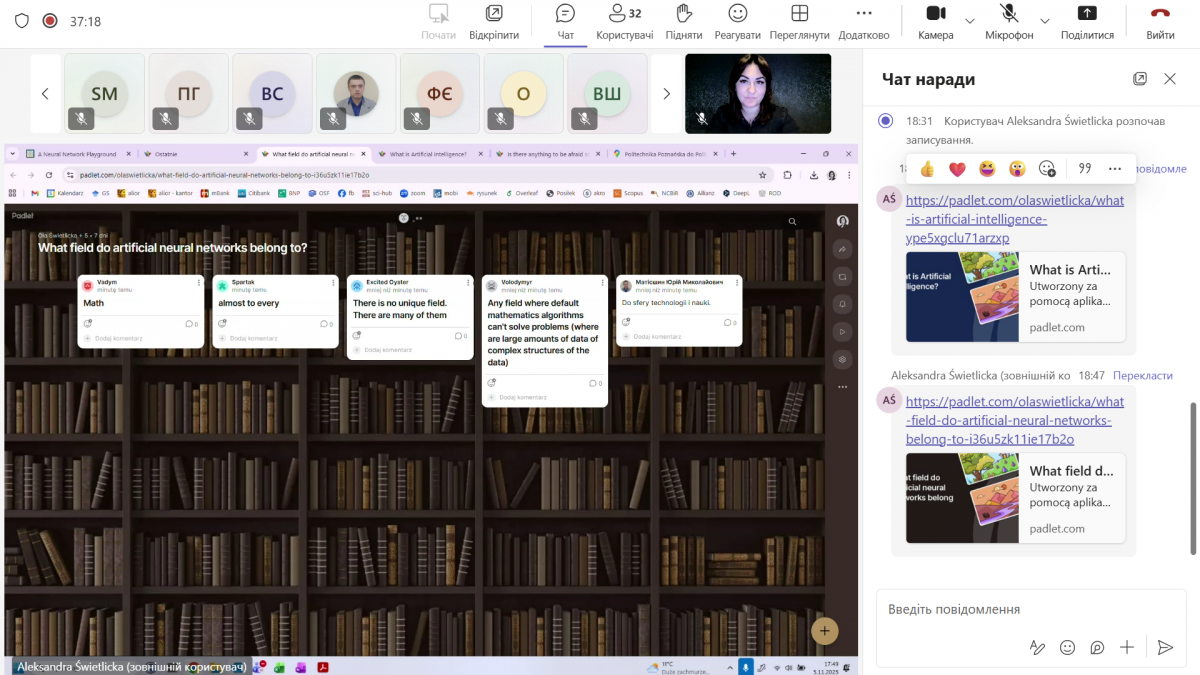Screen dimensions: 1200x675
Task: Expand microphone options dropdown arrow
Action: pos(1045,21)
